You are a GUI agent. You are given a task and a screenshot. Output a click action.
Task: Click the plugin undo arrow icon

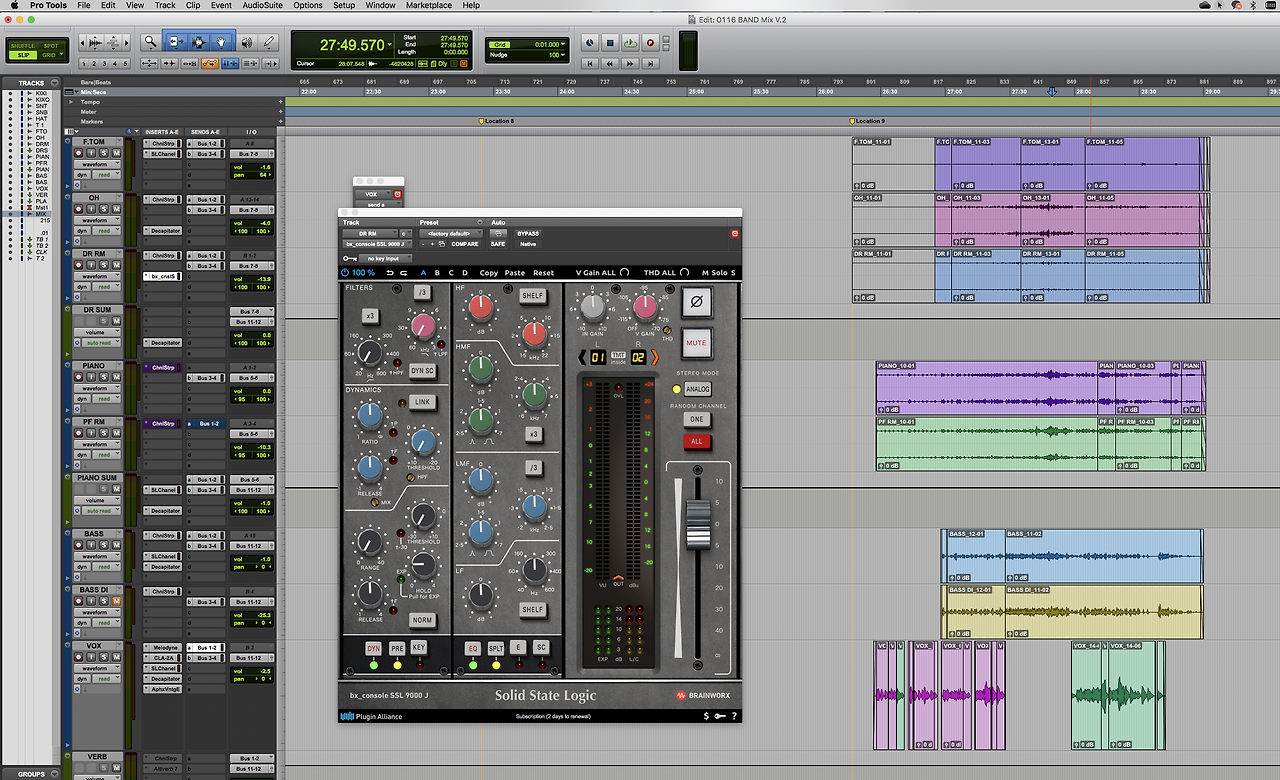click(389, 272)
